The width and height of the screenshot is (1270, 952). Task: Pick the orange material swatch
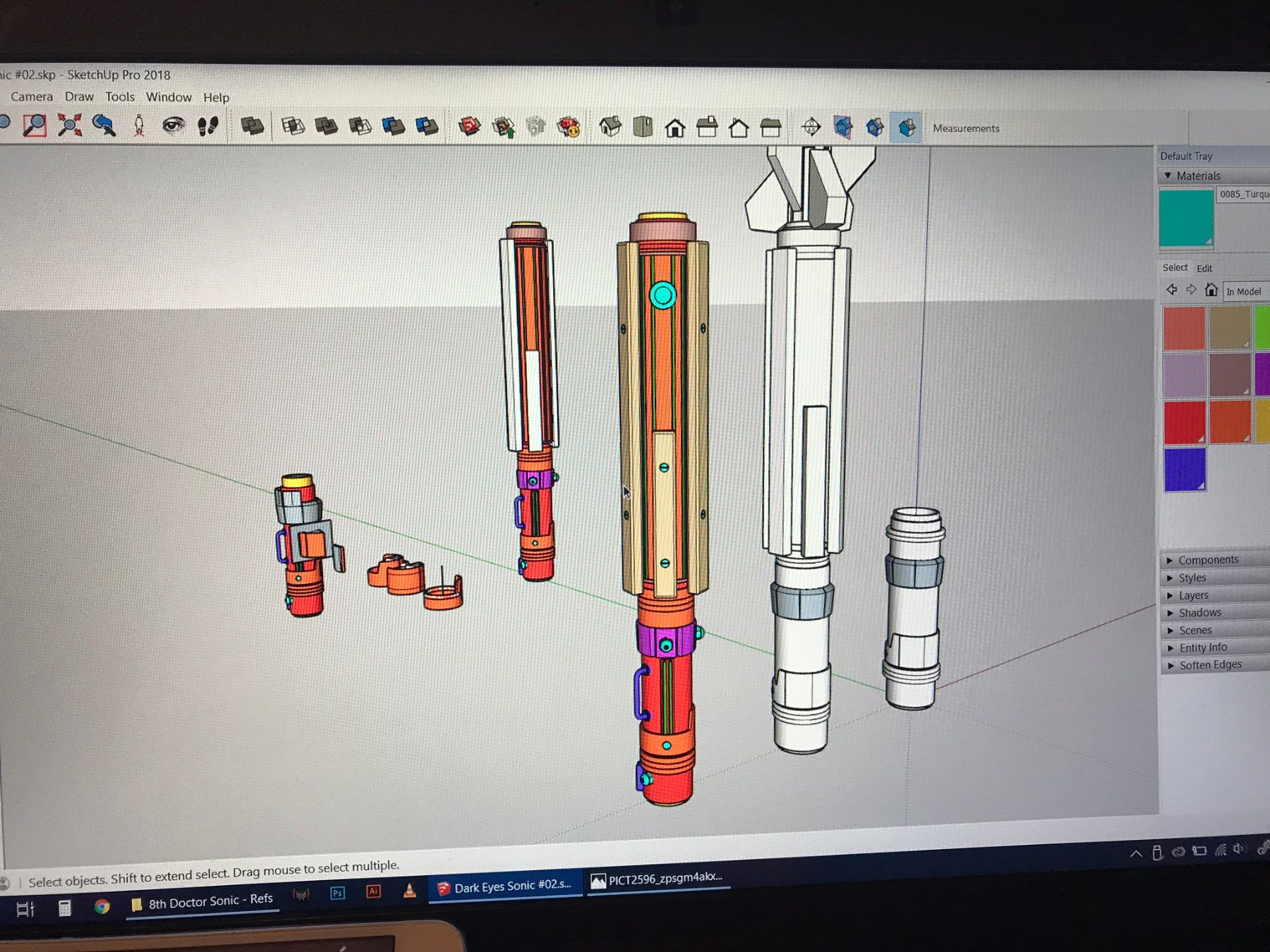tap(1230, 422)
